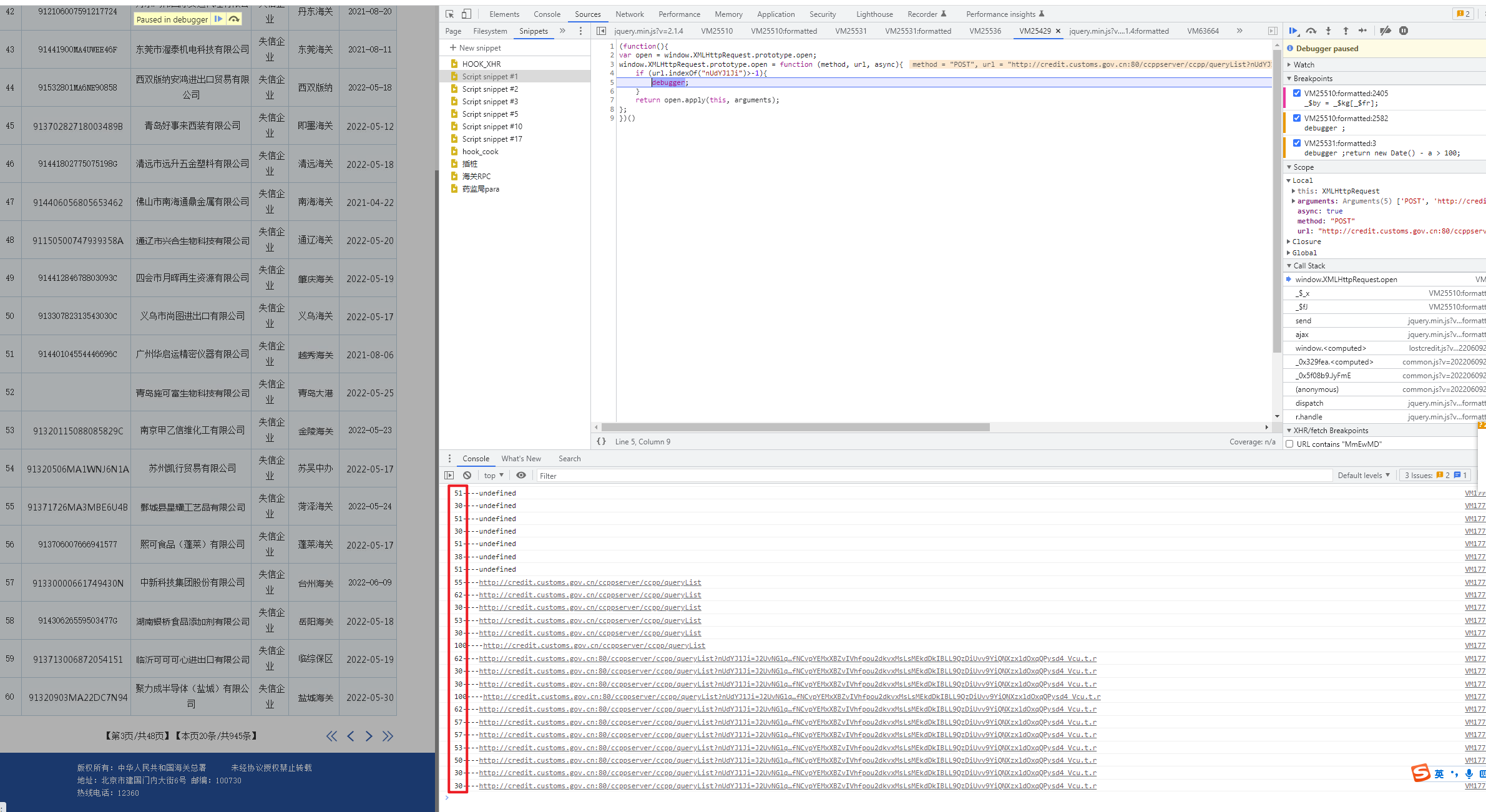Go to the next results page arrow

pos(369,736)
